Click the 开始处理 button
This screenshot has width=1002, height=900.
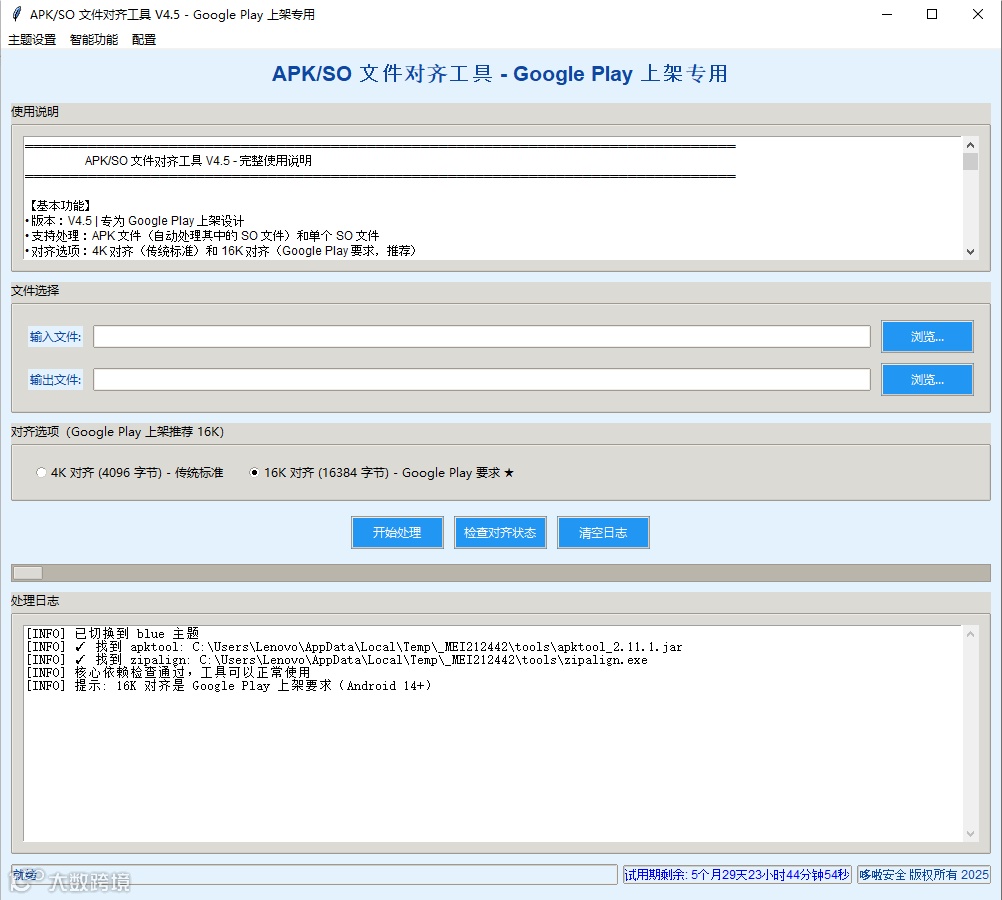397,532
